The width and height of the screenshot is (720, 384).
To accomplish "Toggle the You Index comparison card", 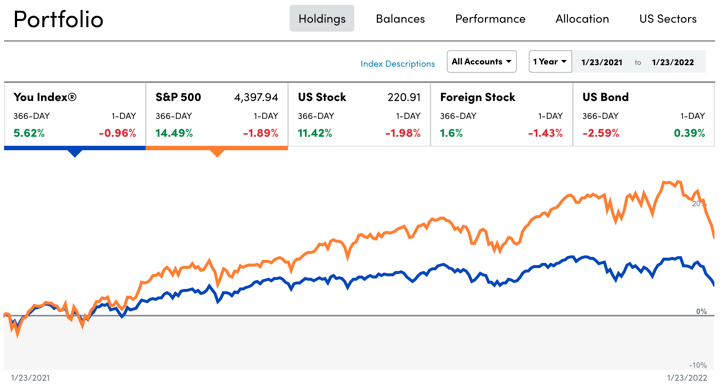I will [x=75, y=115].
